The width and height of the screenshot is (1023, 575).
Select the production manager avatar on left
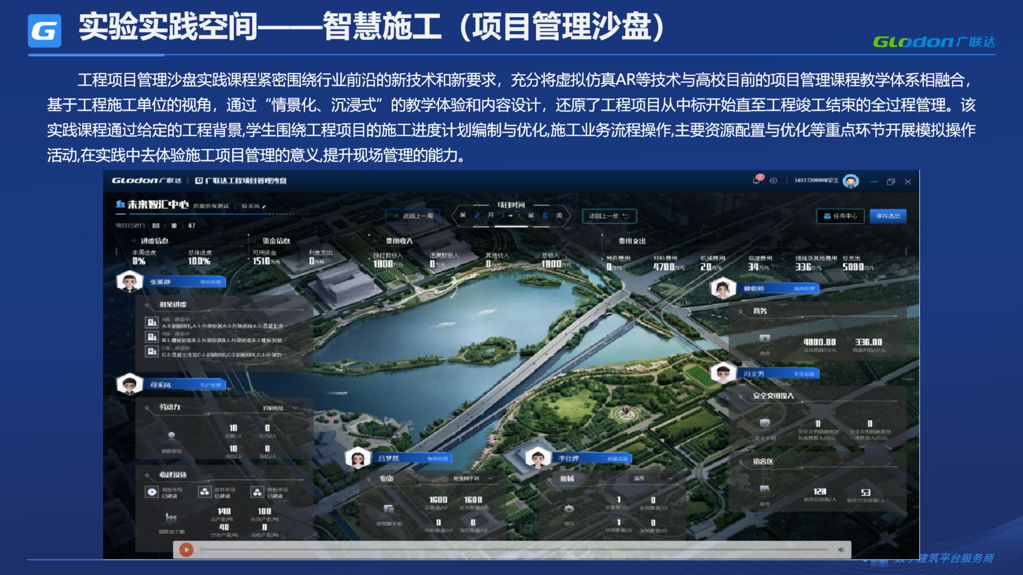coord(128,384)
